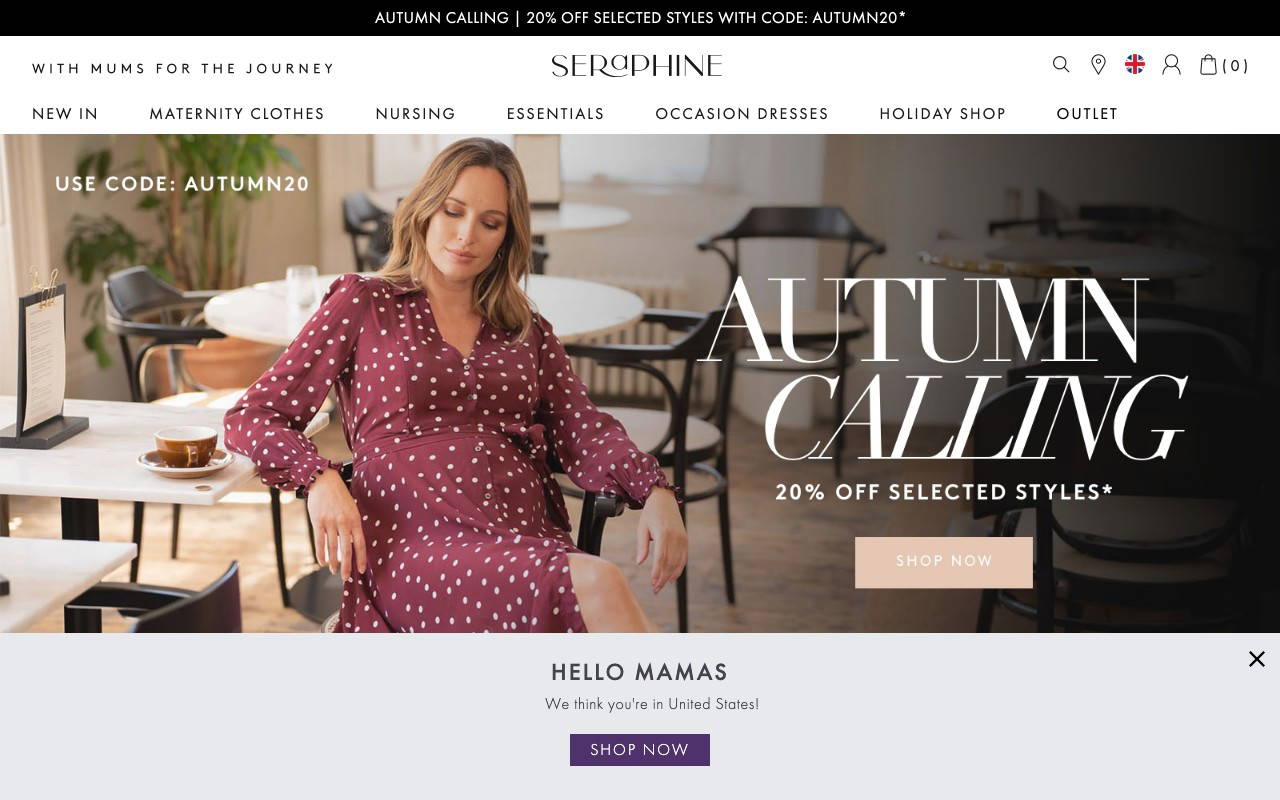Viewport: 1280px width, 800px height.
Task: Open the shopping bag icon
Action: tap(1208, 65)
